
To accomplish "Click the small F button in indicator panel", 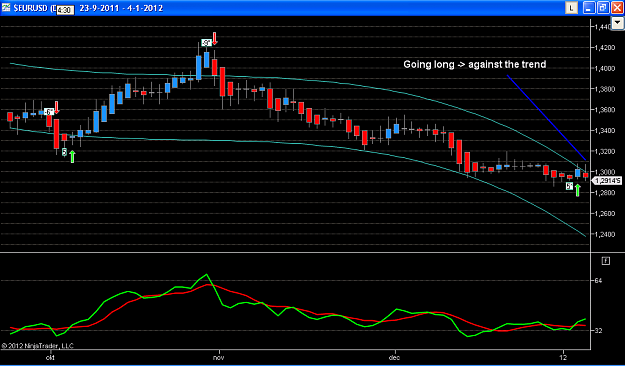I will (x=605, y=261).
